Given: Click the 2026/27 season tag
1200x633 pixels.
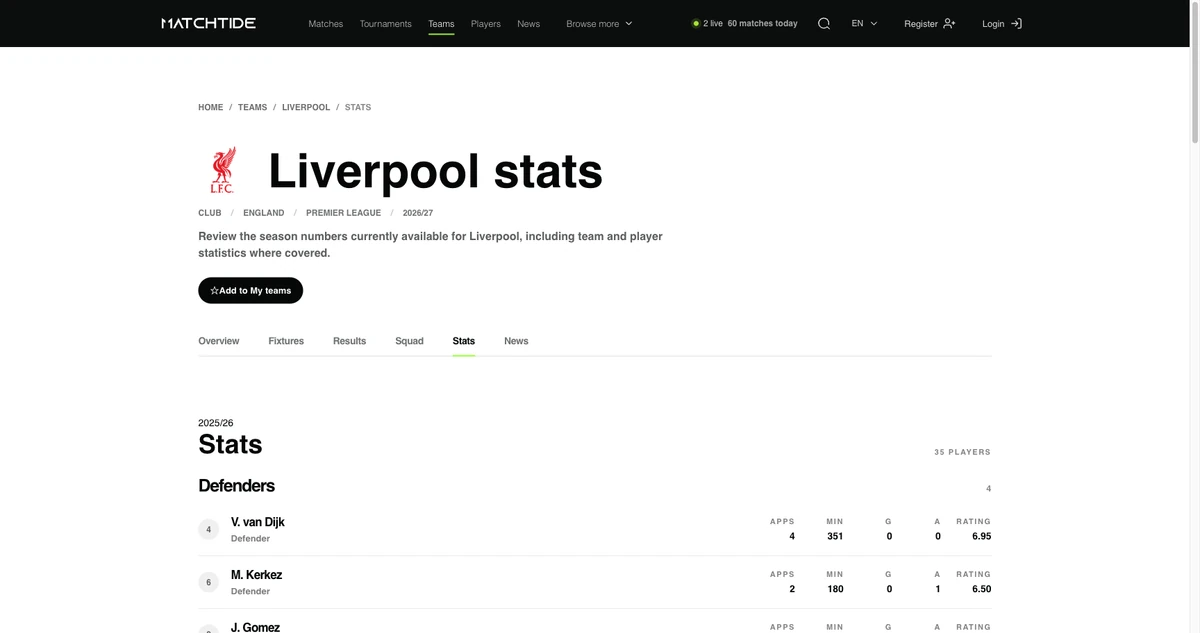Looking at the screenshot, I should [x=418, y=213].
